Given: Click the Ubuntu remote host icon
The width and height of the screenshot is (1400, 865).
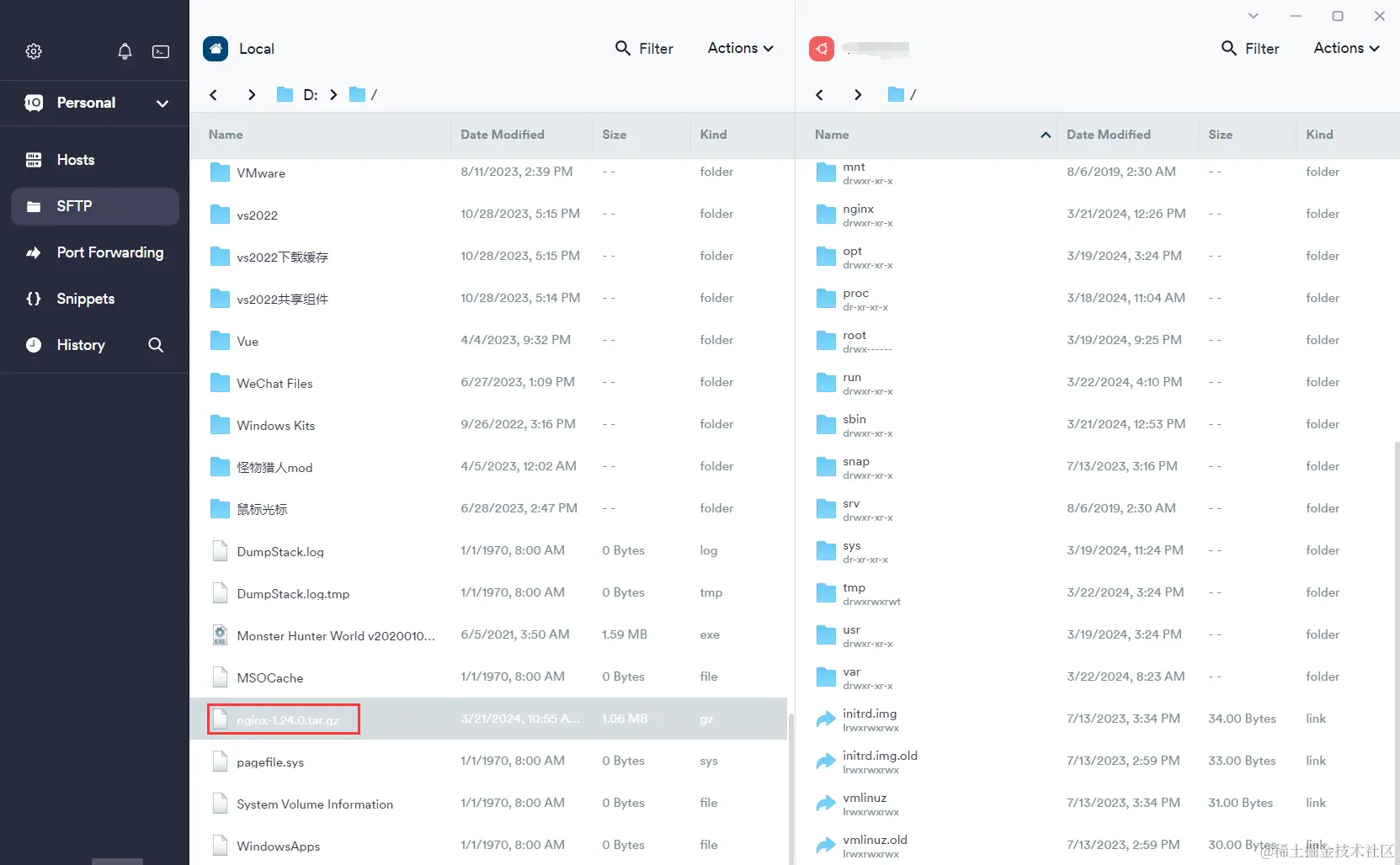Looking at the screenshot, I should click(x=822, y=49).
